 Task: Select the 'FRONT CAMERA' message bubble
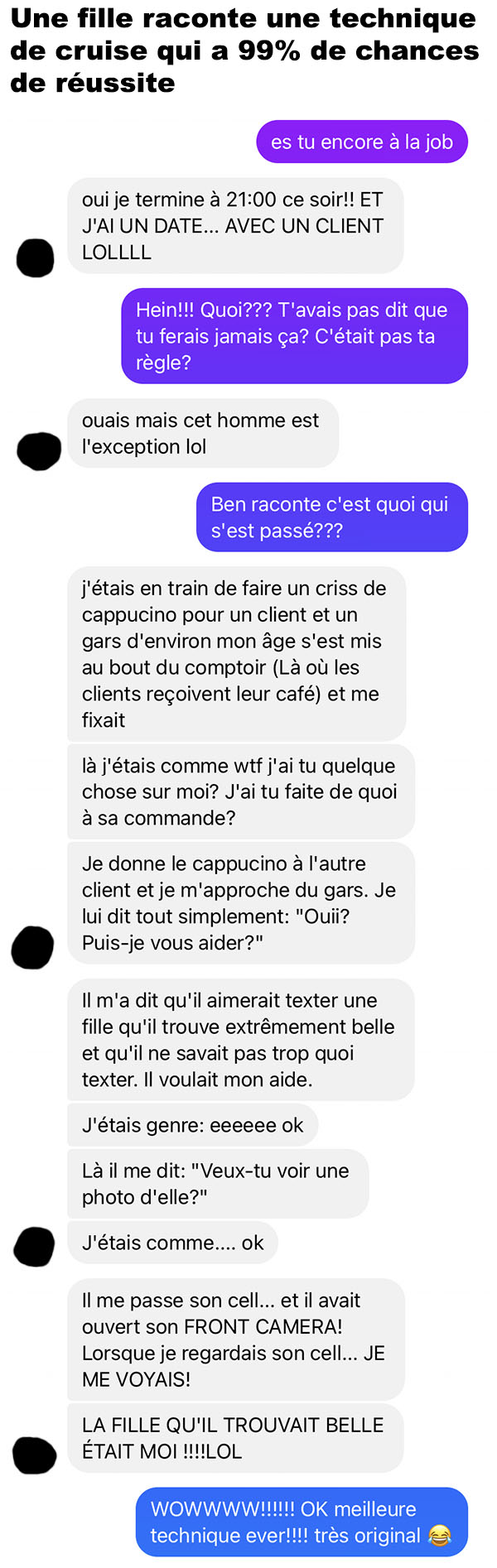236,1340
